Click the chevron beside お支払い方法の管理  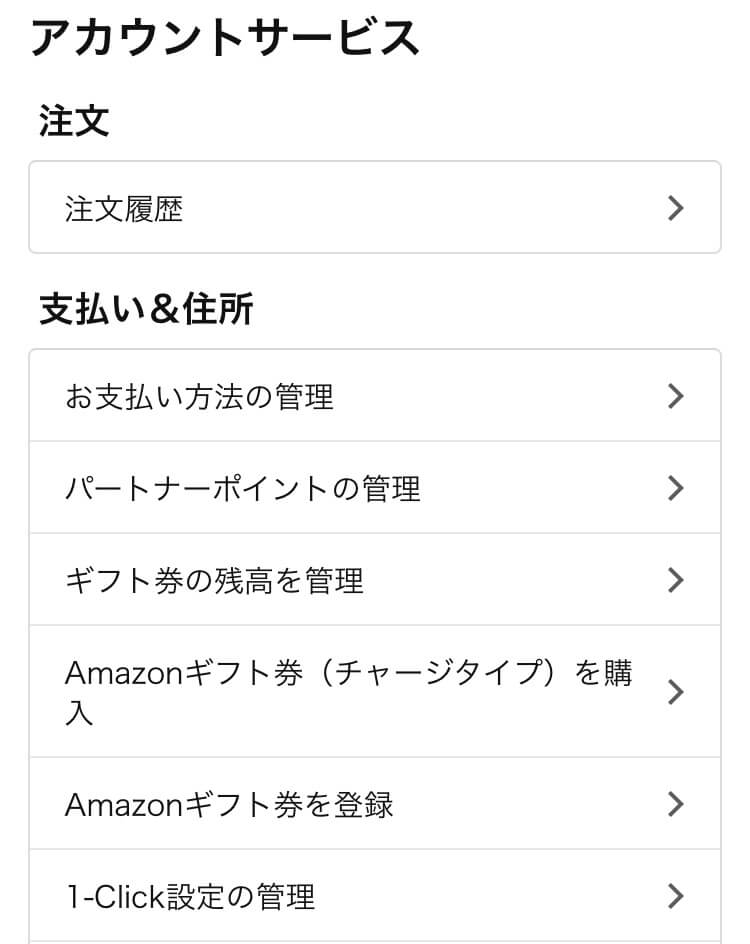pyautogui.click(x=675, y=396)
